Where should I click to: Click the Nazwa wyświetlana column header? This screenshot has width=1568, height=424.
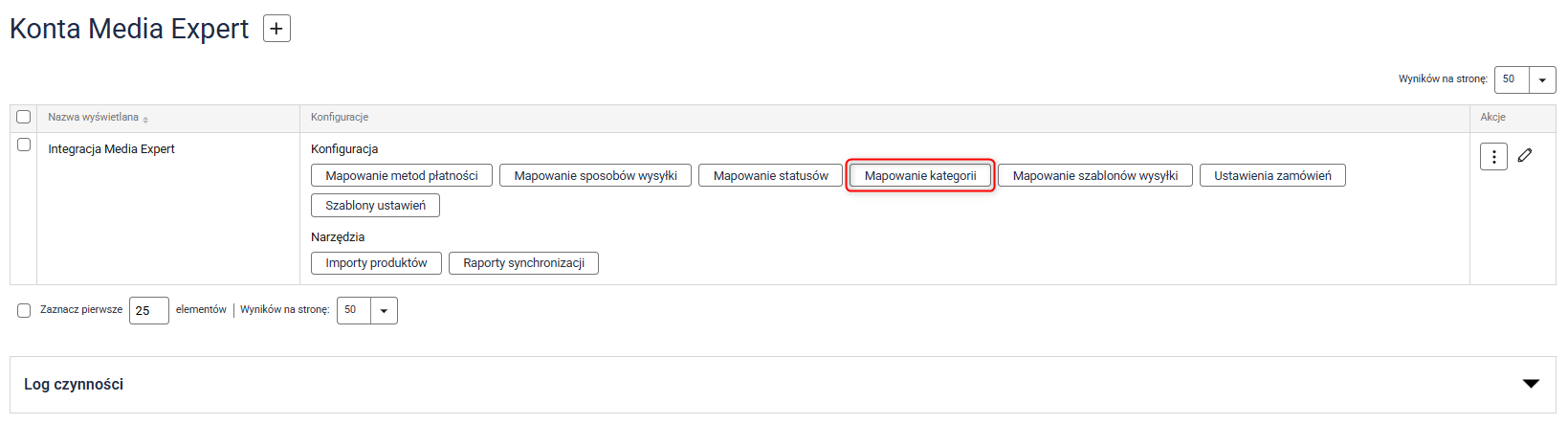coord(94,117)
